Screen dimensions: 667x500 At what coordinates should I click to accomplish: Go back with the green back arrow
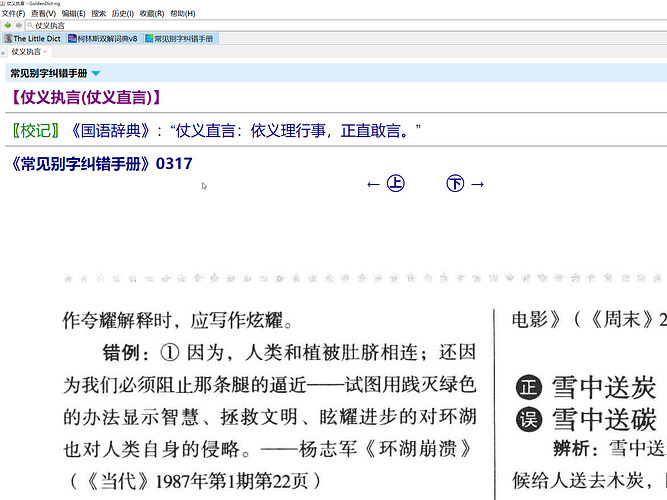coord(8,26)
